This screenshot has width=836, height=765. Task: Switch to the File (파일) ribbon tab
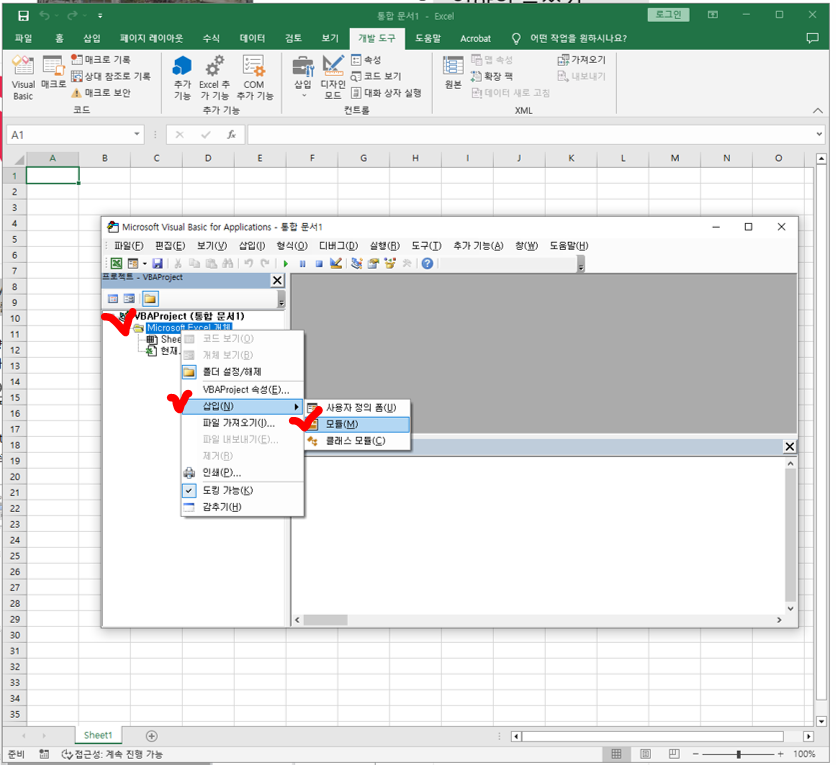(23, 38)
